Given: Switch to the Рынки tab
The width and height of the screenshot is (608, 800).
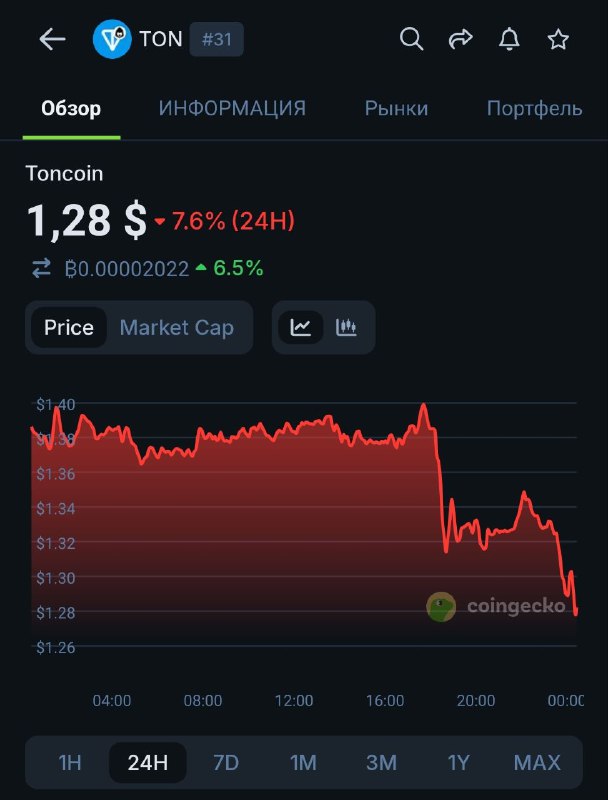Looking at the screenshot, I should 396,108.
